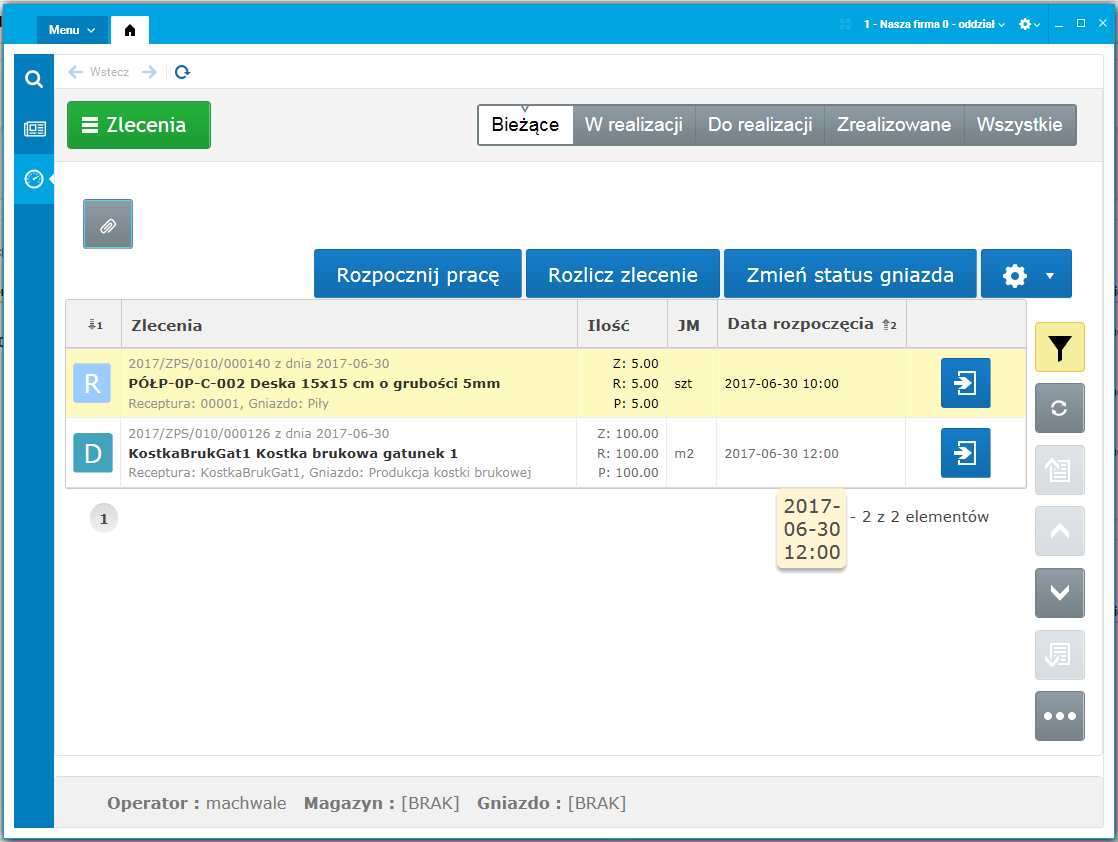Click Operator machwale in status bar
1118x842 pixels.
pos(197,804)
